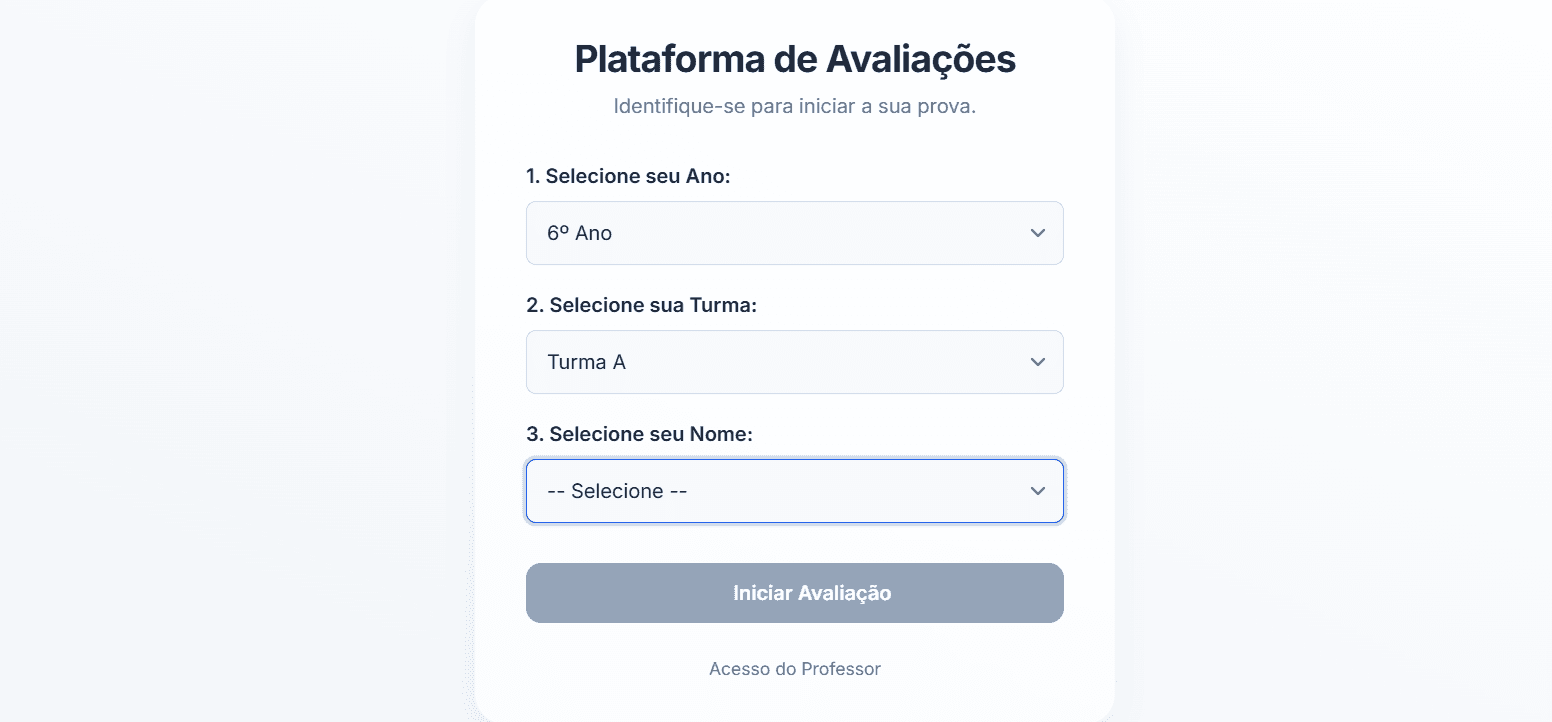Open the '-- Selecione --' name dropdown
Image resolution: width=1552 pixels, height=722 pixels.
[794, 491]
